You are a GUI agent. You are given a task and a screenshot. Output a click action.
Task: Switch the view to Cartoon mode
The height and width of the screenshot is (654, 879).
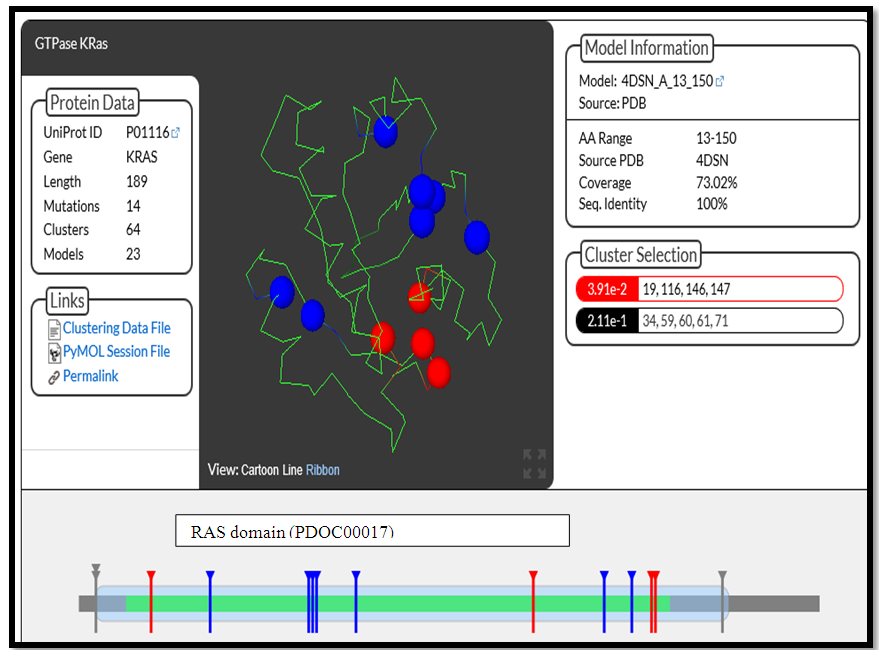(x=262, y=470)
